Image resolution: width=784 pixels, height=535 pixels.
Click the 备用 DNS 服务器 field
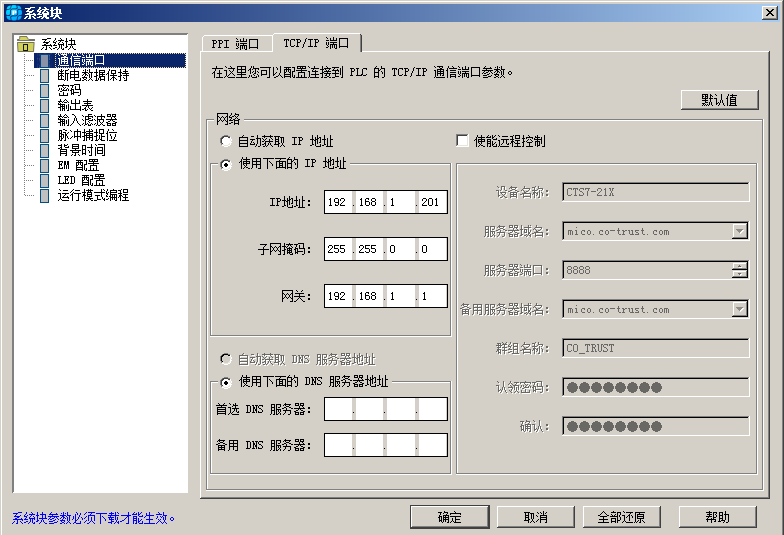(x=386, y=445)
